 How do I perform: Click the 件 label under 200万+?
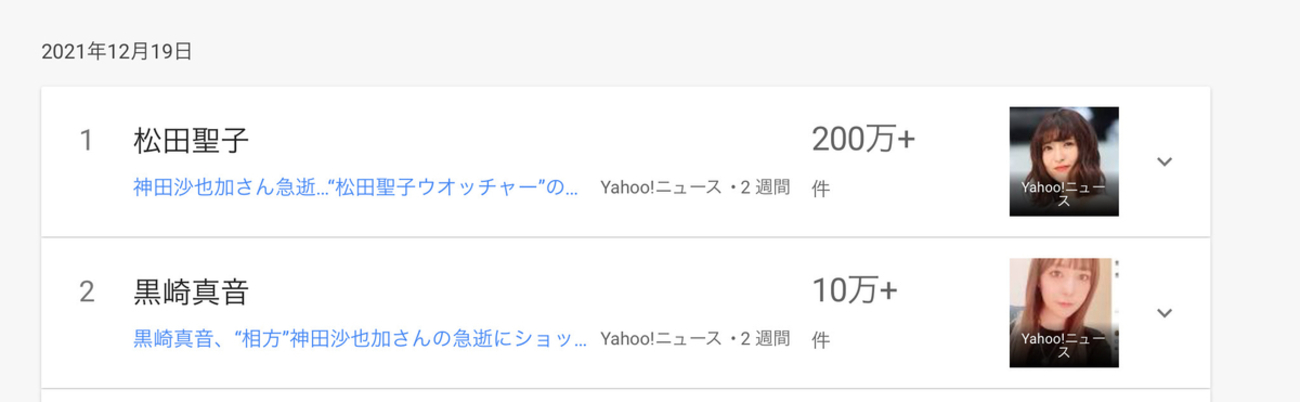pos(820,188)
